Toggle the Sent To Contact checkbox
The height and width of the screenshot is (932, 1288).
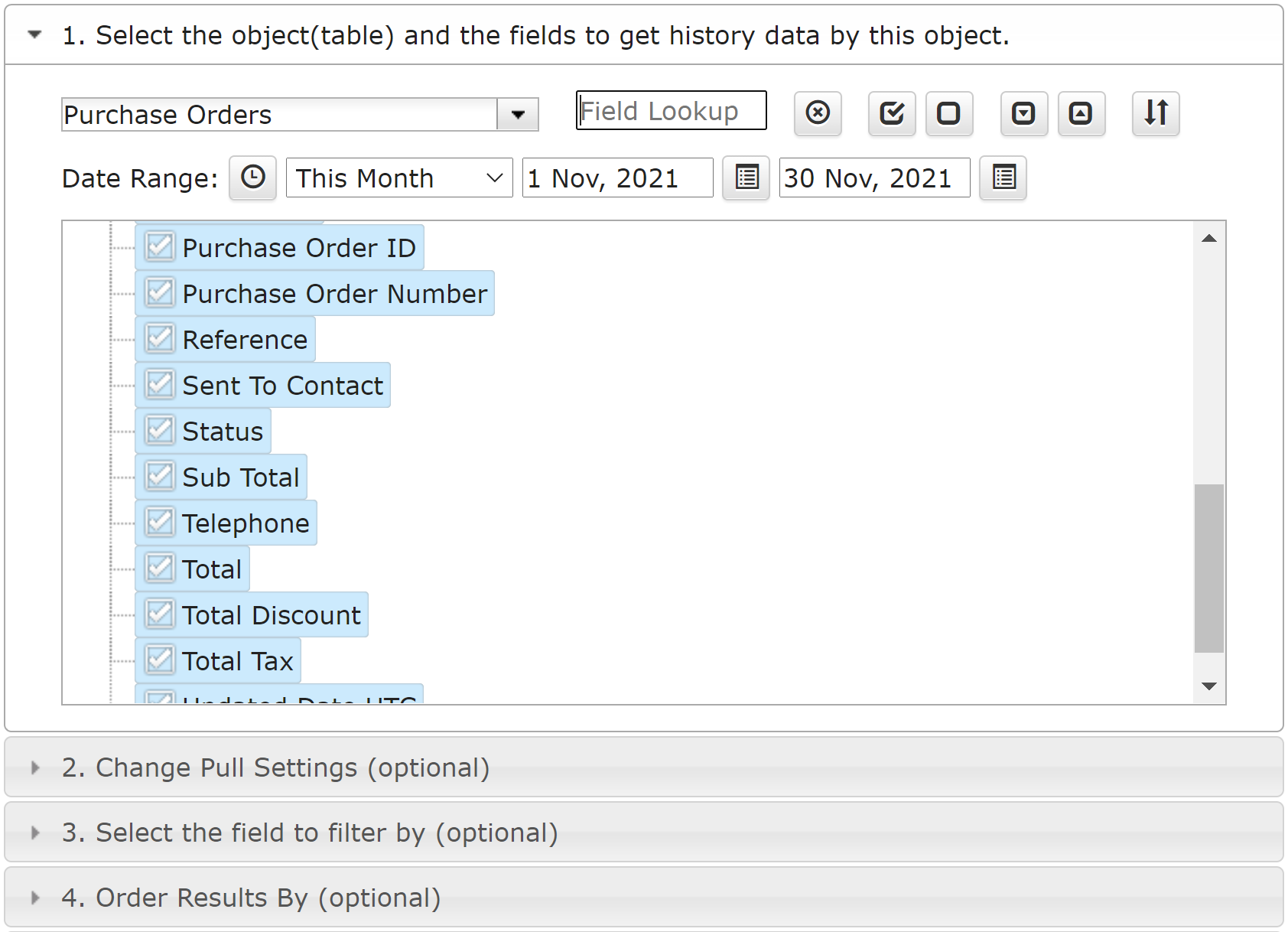pos(160,385)
